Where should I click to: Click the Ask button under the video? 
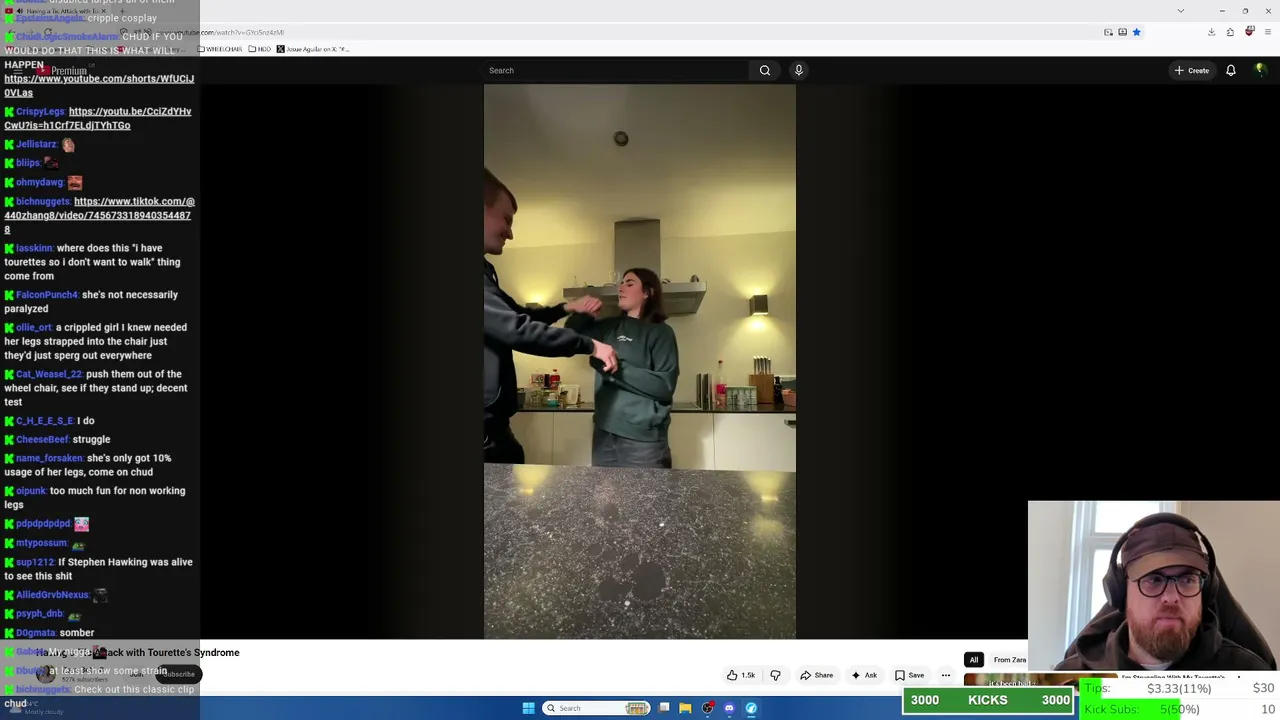tap(864, 675)
